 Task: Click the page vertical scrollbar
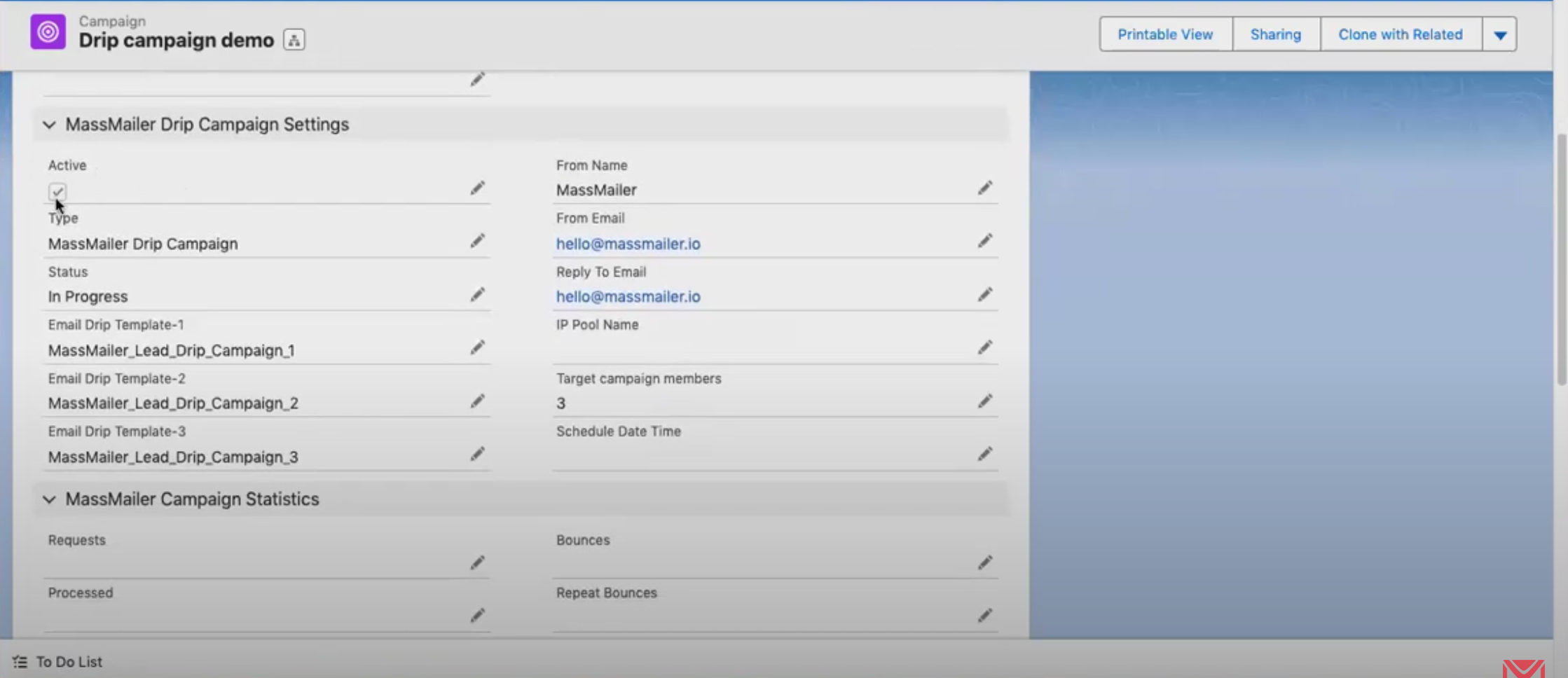pyautogui.click(x=1561, y=259)
